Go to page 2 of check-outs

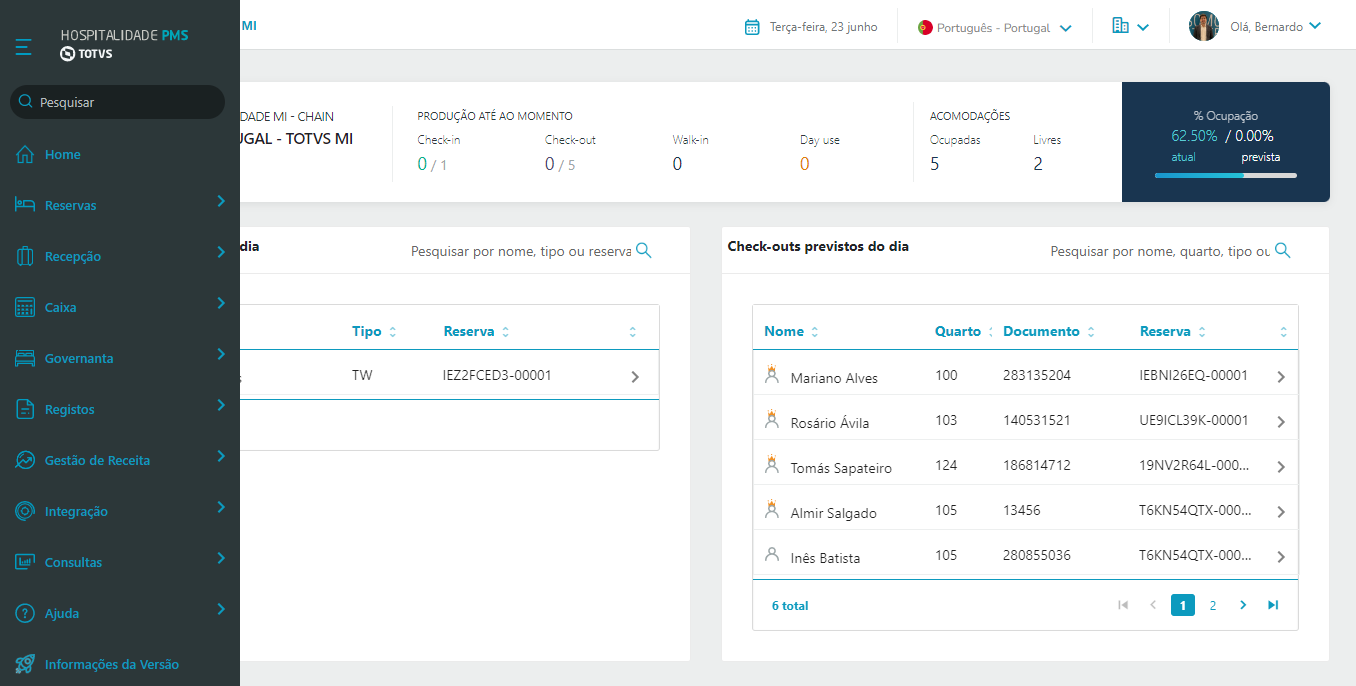click(x=1212, y=605)
